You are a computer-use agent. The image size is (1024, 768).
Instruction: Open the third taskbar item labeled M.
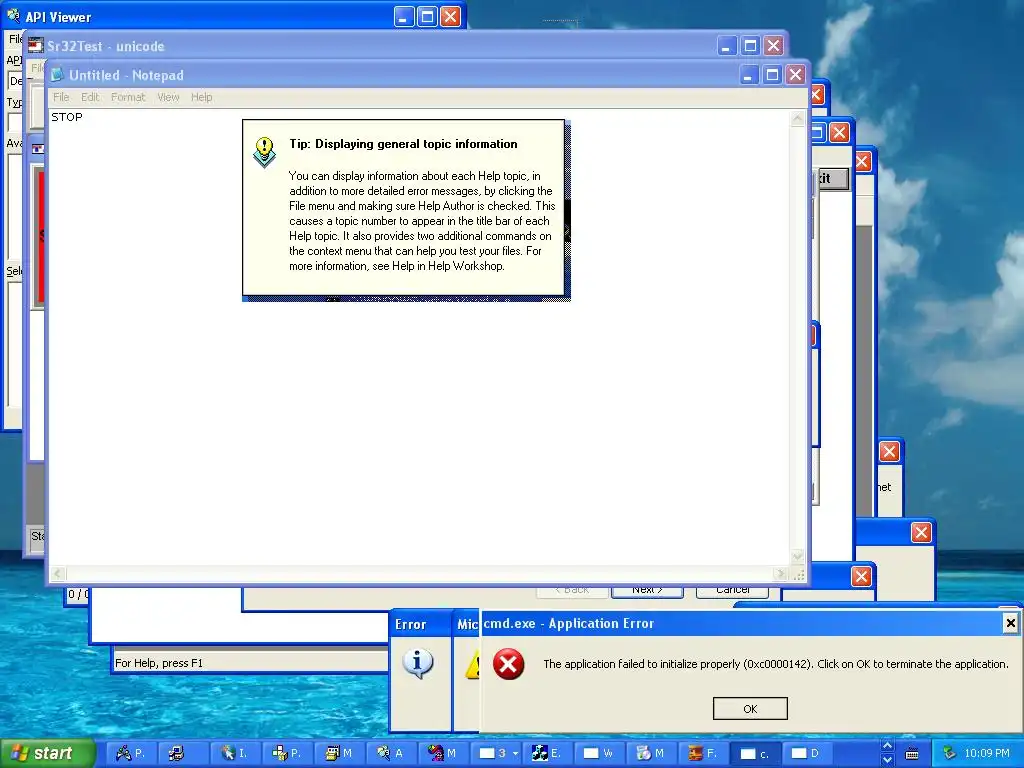coord(652,754)
